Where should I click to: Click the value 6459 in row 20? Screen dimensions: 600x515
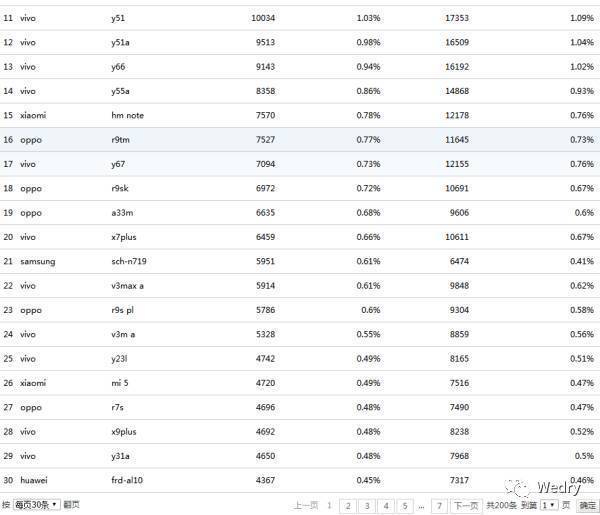pos(265,237)
